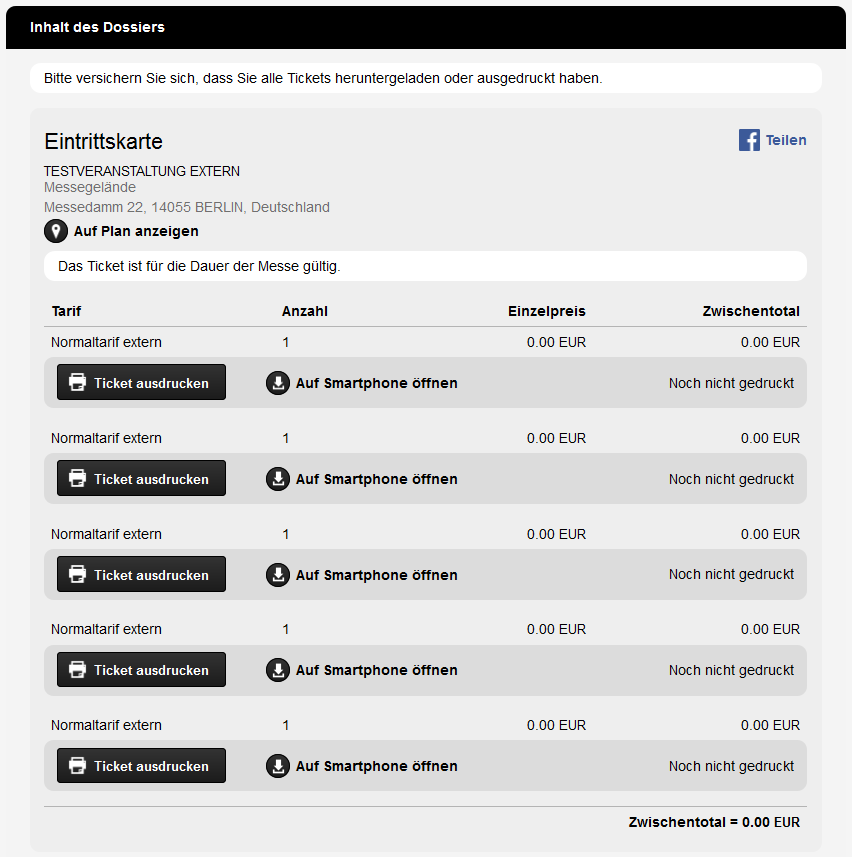Select the Zwischentotal column header
This screenshot has height=857, width=852.
[751, 311]
